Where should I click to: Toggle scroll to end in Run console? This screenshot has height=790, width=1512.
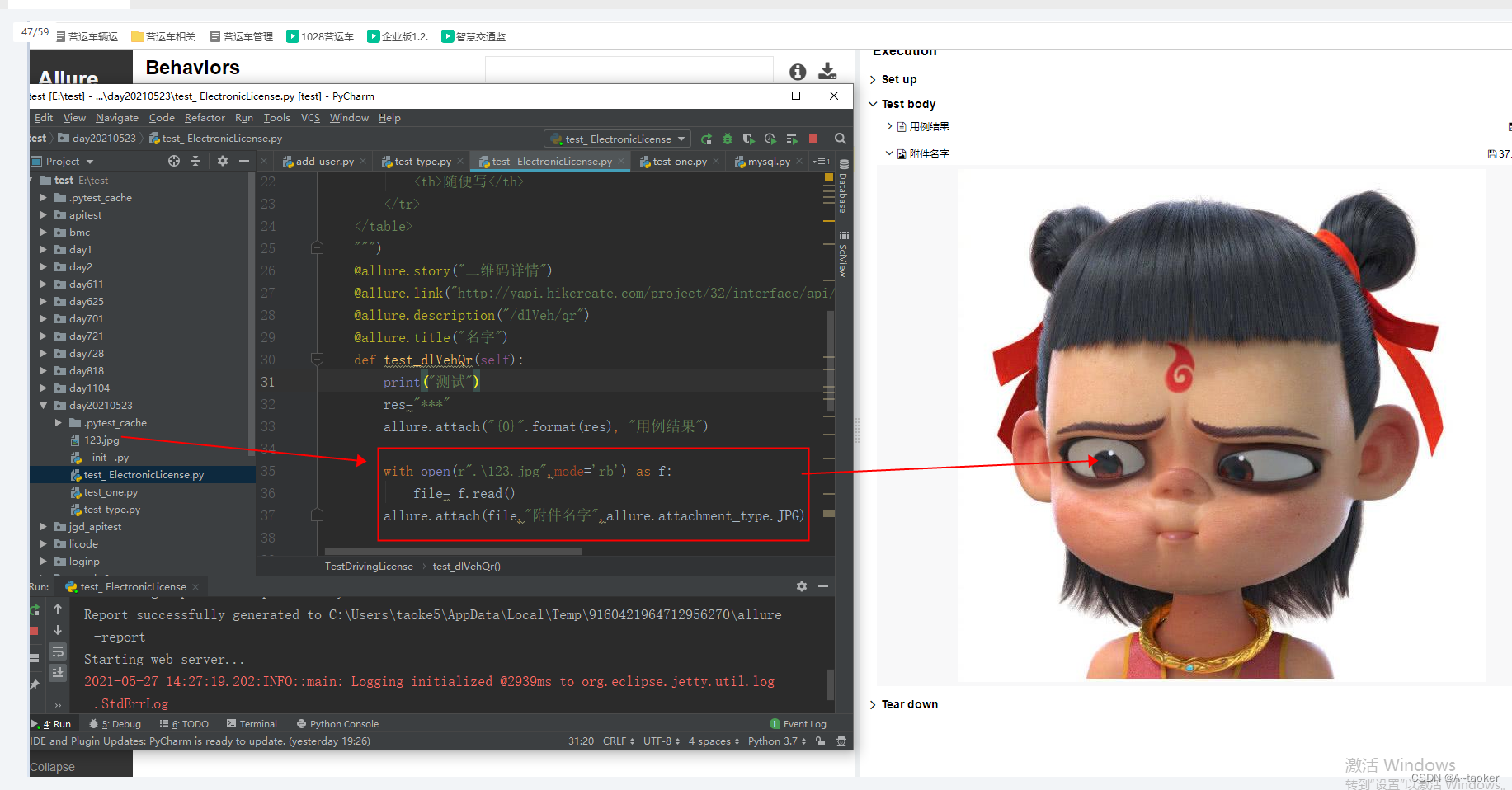(58, 673)
